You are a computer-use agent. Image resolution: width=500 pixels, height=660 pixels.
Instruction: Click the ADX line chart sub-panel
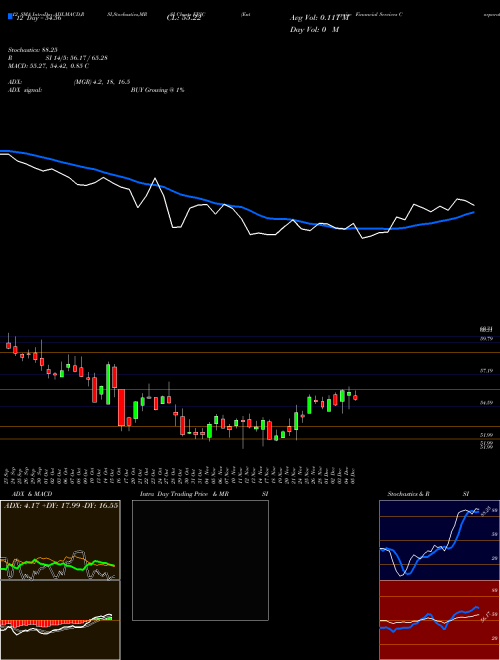pos(60,540)
